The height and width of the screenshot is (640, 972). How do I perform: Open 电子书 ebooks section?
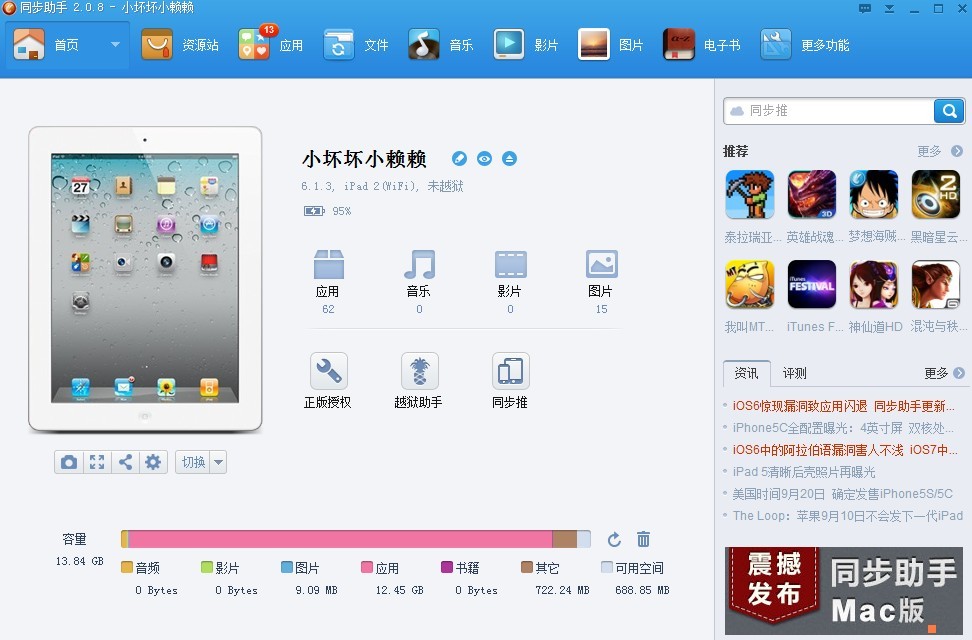[x=701, y=45]
